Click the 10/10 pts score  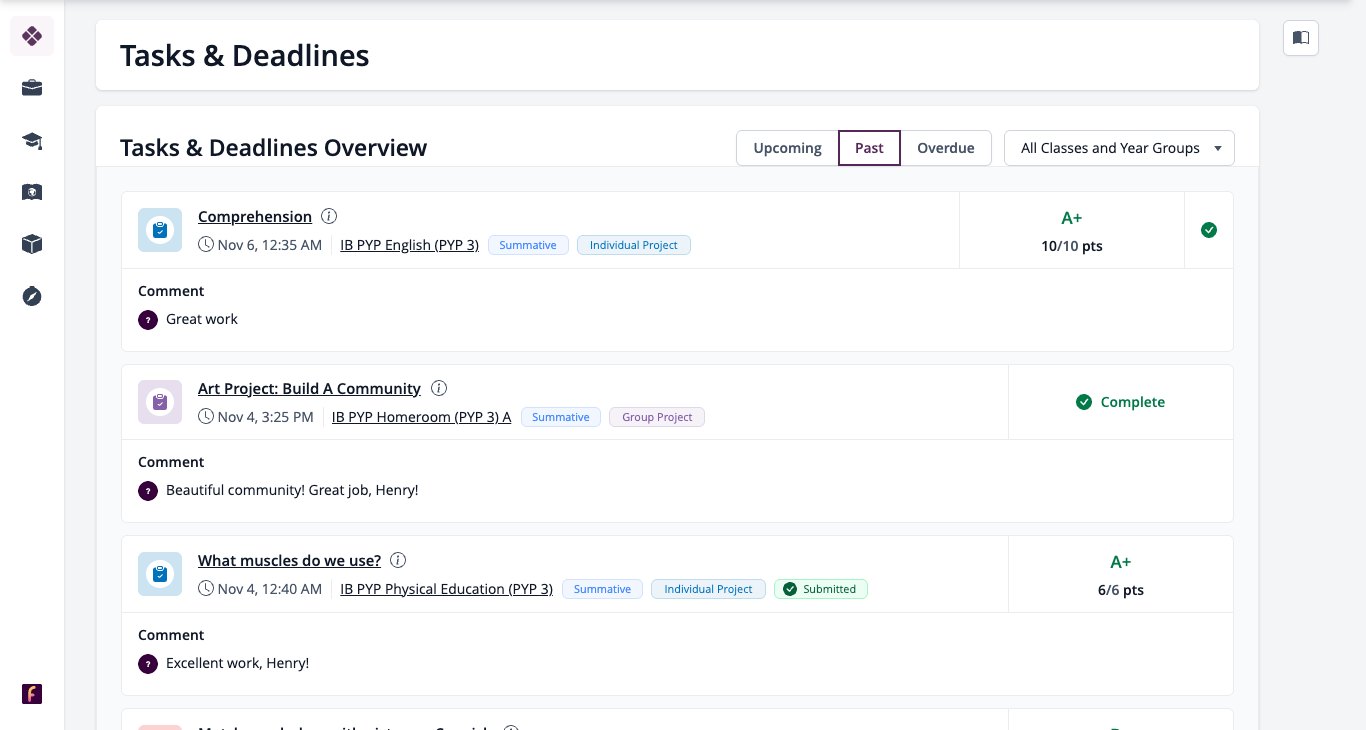[1072, 246]
